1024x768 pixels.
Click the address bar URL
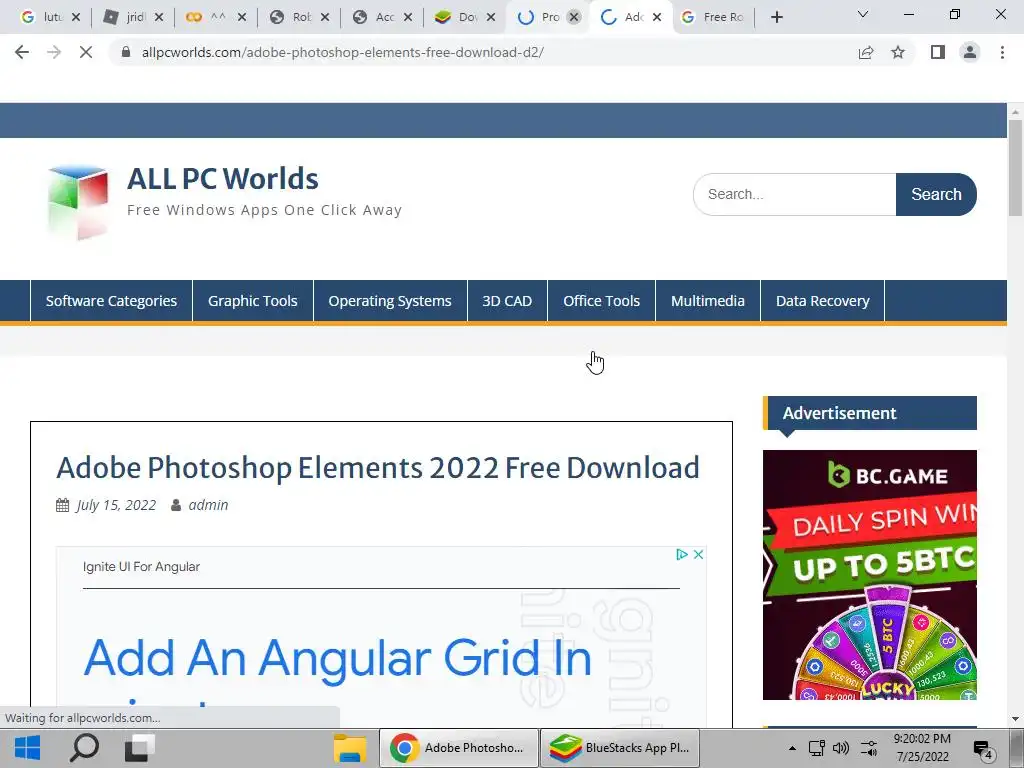[x=342, y=52]
